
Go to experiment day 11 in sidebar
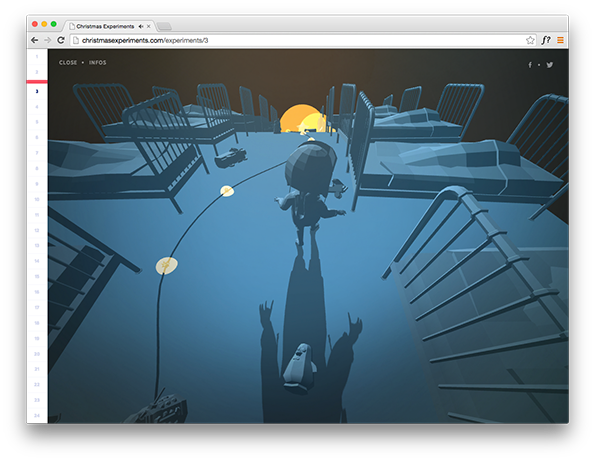(37, 215)
